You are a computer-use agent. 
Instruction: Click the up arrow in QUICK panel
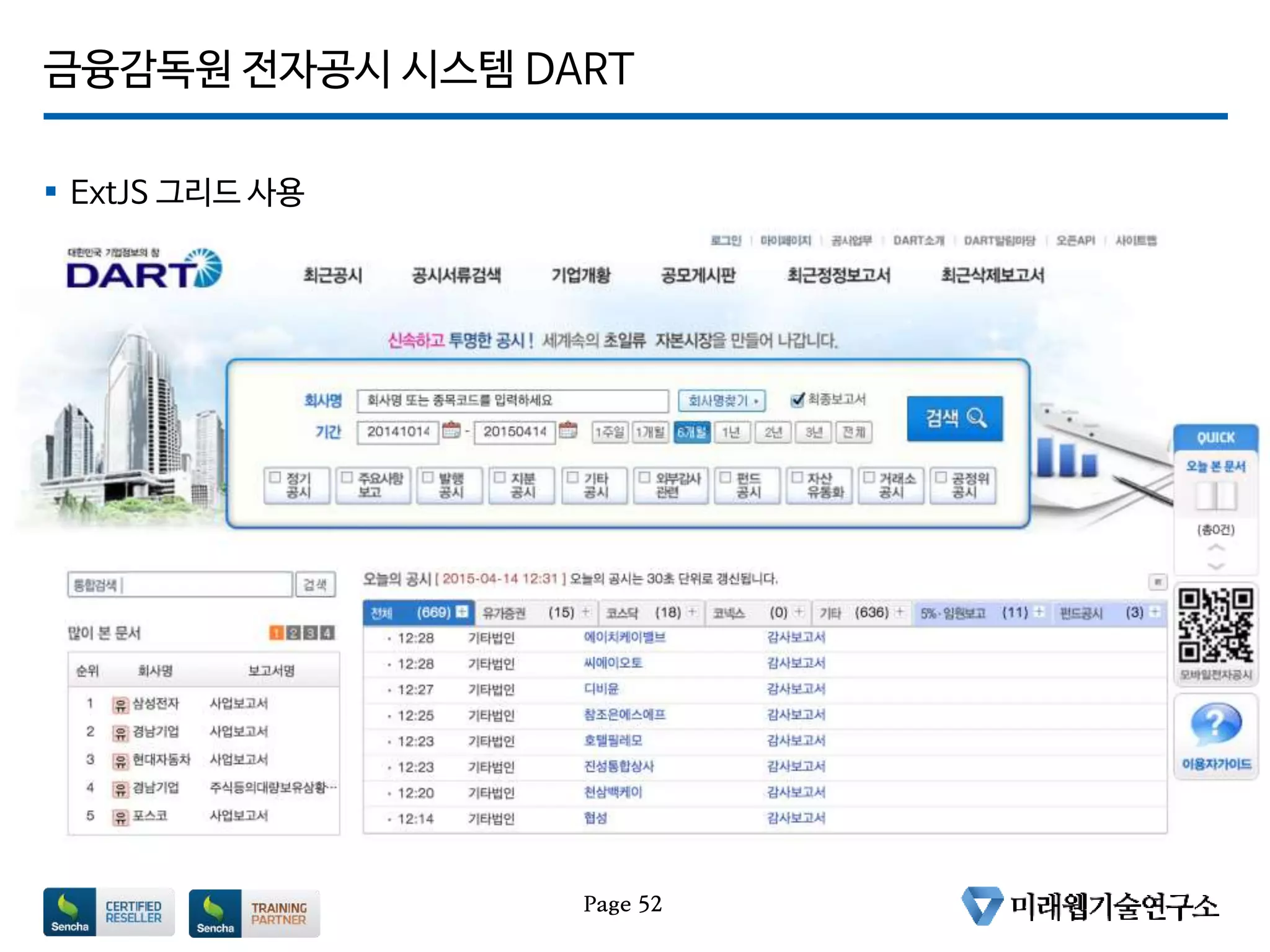pyautogui.click(x=1216, y=548)
